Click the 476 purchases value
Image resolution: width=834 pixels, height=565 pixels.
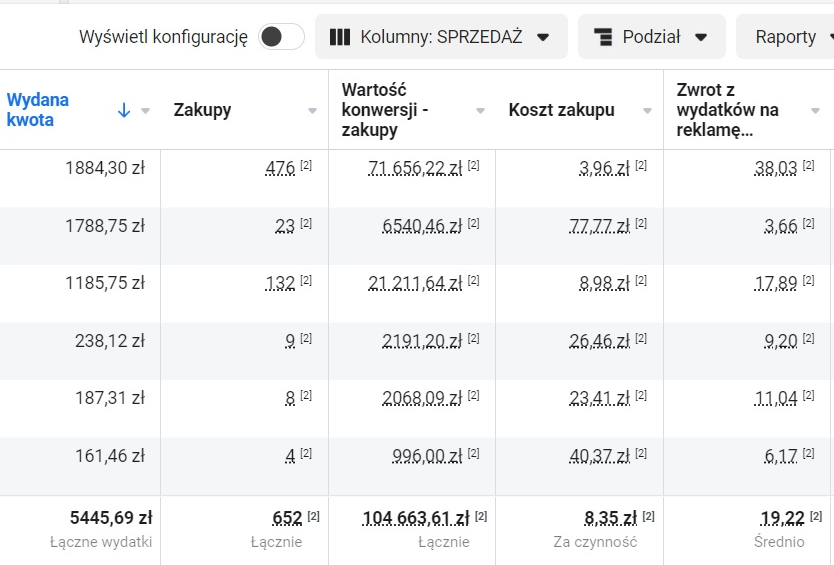(280, 169)
